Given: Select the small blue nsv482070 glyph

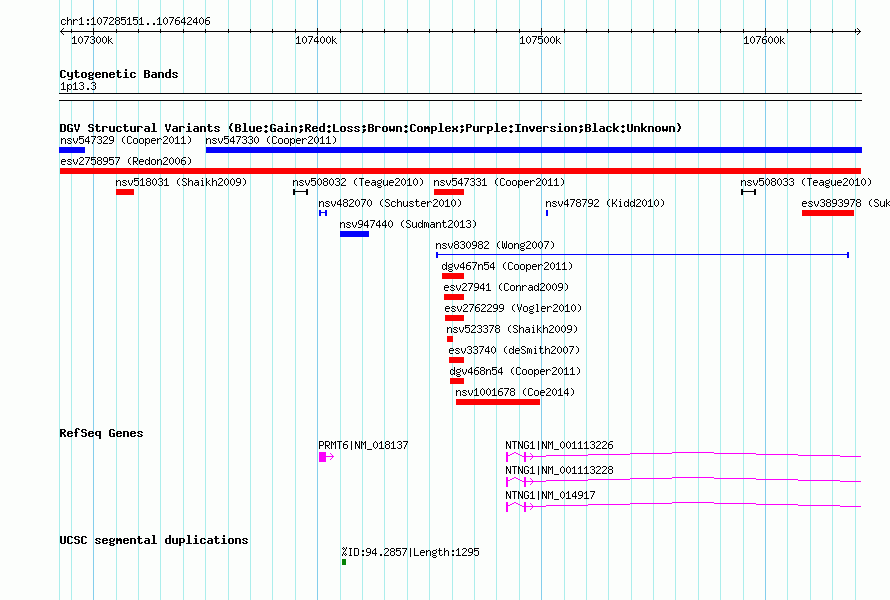Looking at the screenshot, I should [x=323, y=213].
